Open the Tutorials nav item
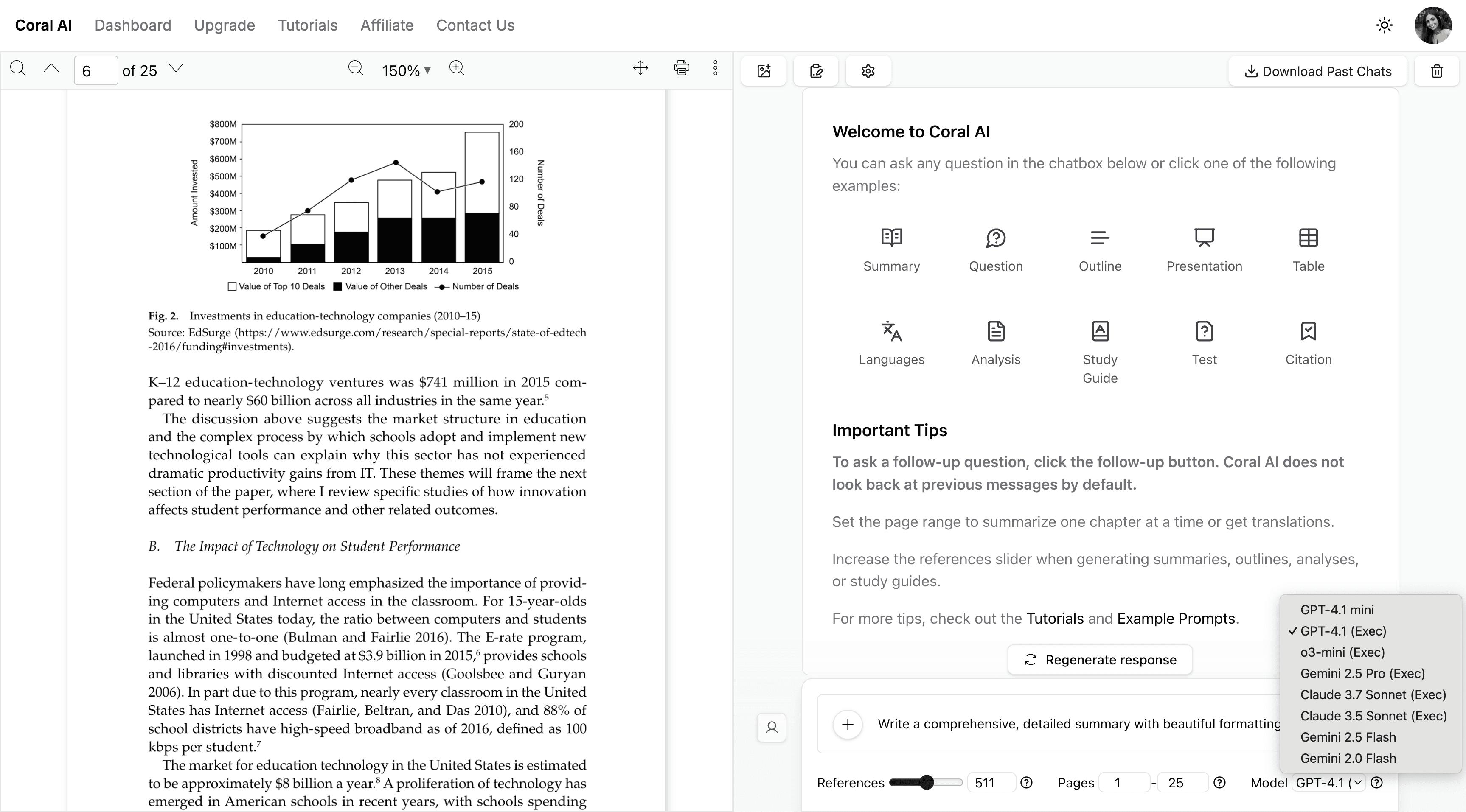The width and height of the screenshot is (1466, 812). (307, 25)
